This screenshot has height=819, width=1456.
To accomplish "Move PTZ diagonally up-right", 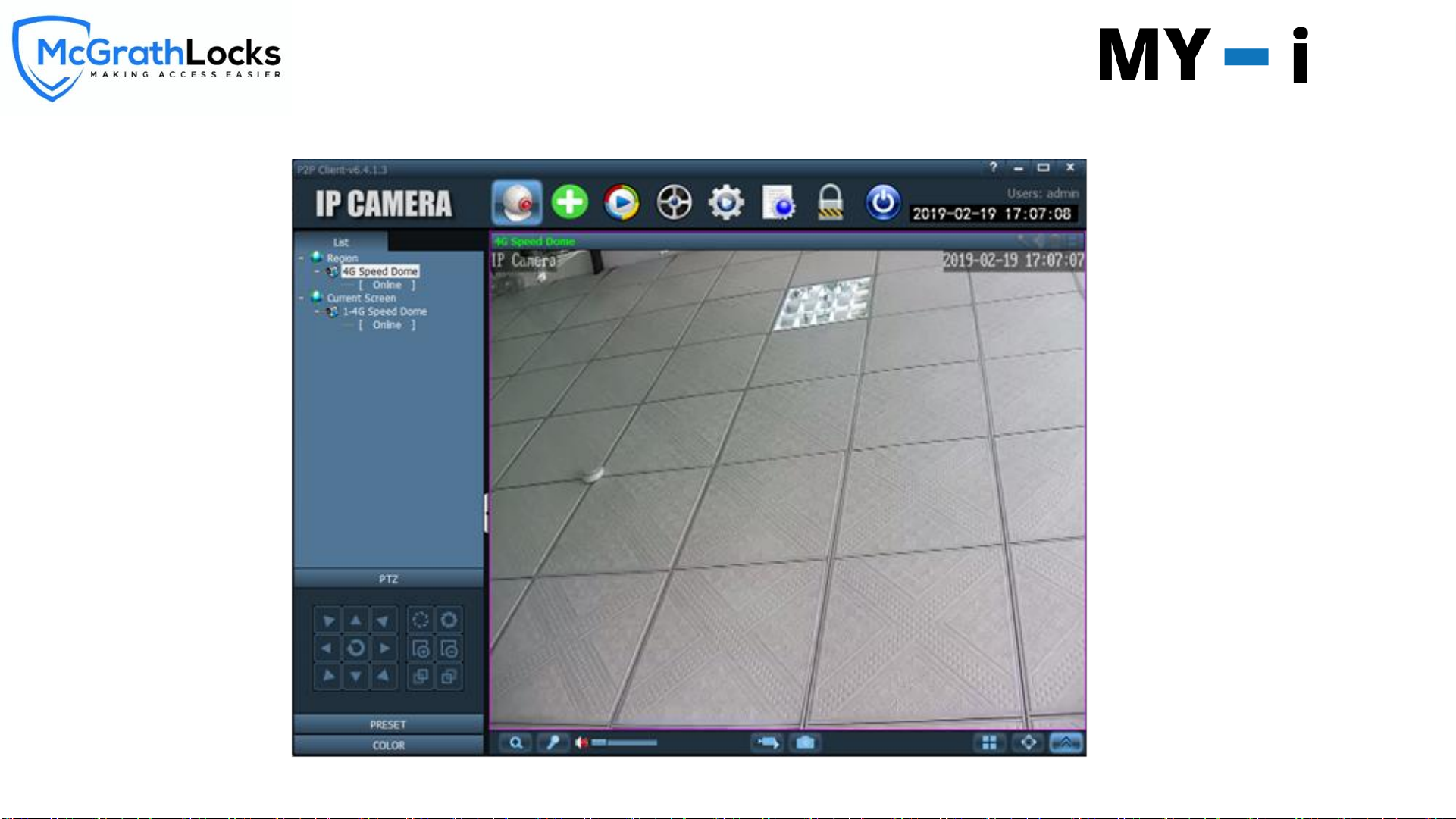I will [384, 621].
